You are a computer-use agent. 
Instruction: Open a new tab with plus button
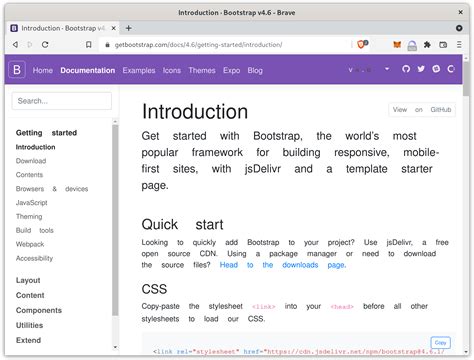129,28
